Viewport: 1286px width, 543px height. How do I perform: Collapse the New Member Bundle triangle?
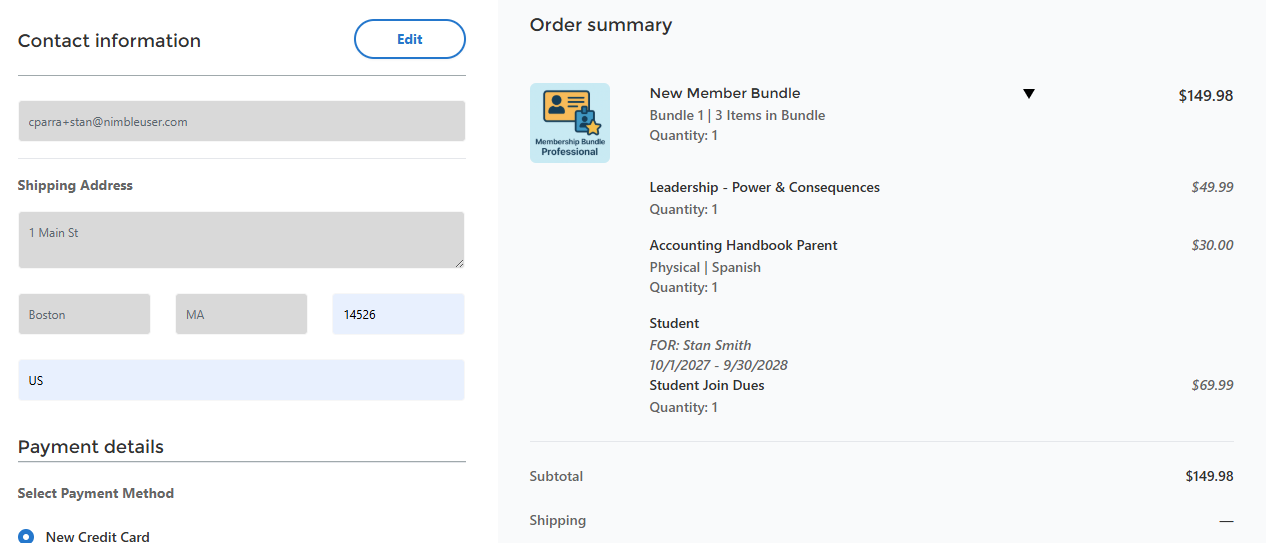[x=1029, y=94]
